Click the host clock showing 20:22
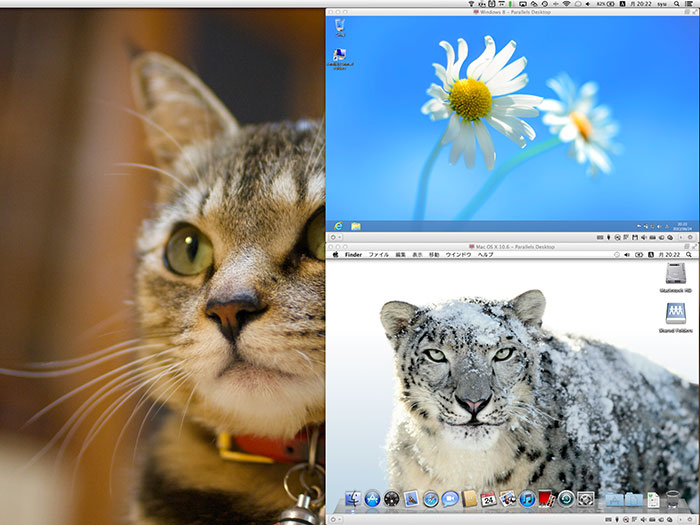The image size is (700, 525). pyautogui.click(x=641, y=4)
